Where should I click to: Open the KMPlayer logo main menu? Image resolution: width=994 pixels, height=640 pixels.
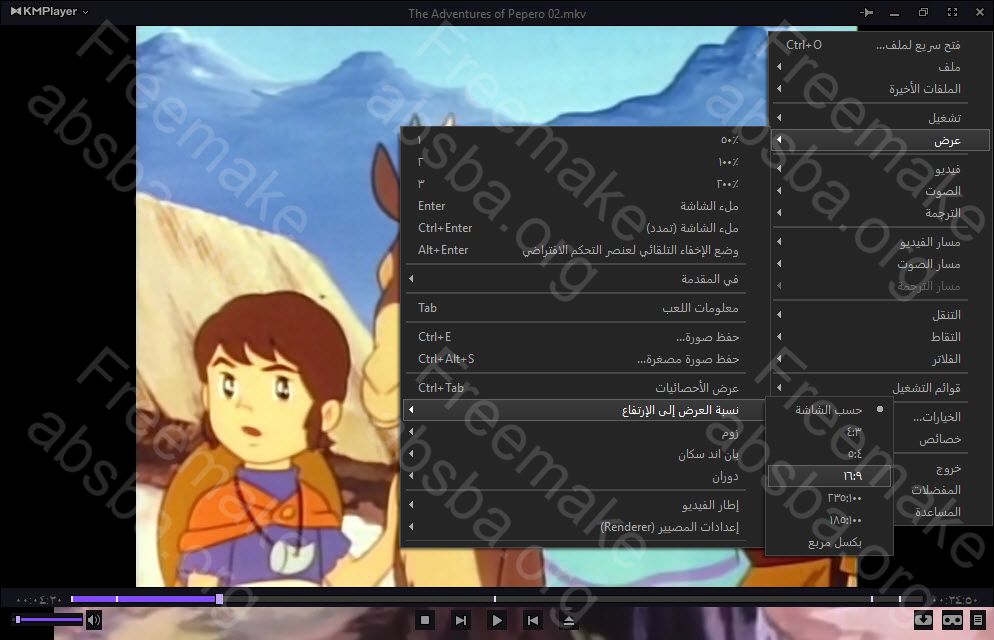[49, 11]
